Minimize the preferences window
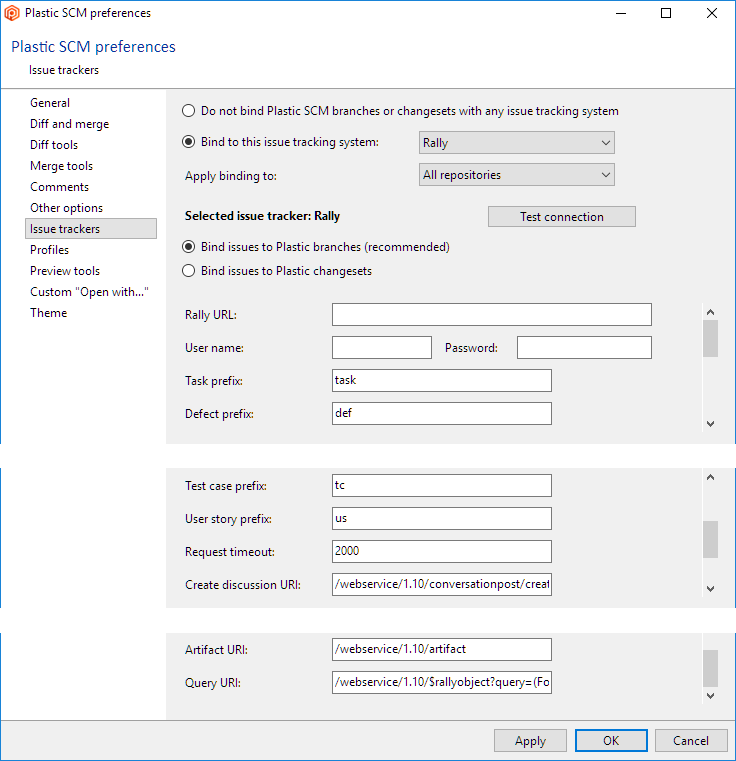The width and height of the screenshot is (736, 761). coord(621,13)
